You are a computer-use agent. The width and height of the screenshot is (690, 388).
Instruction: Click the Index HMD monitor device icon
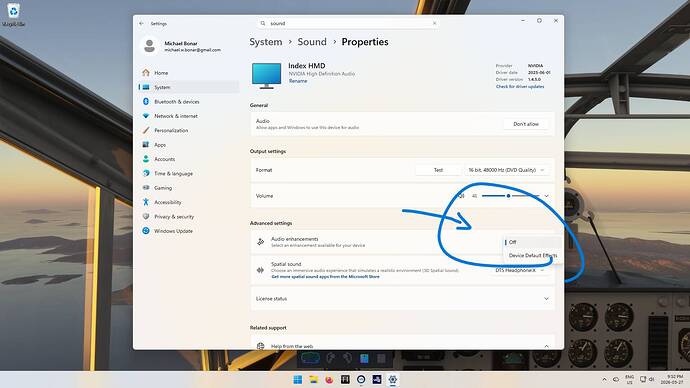point(266,76)
